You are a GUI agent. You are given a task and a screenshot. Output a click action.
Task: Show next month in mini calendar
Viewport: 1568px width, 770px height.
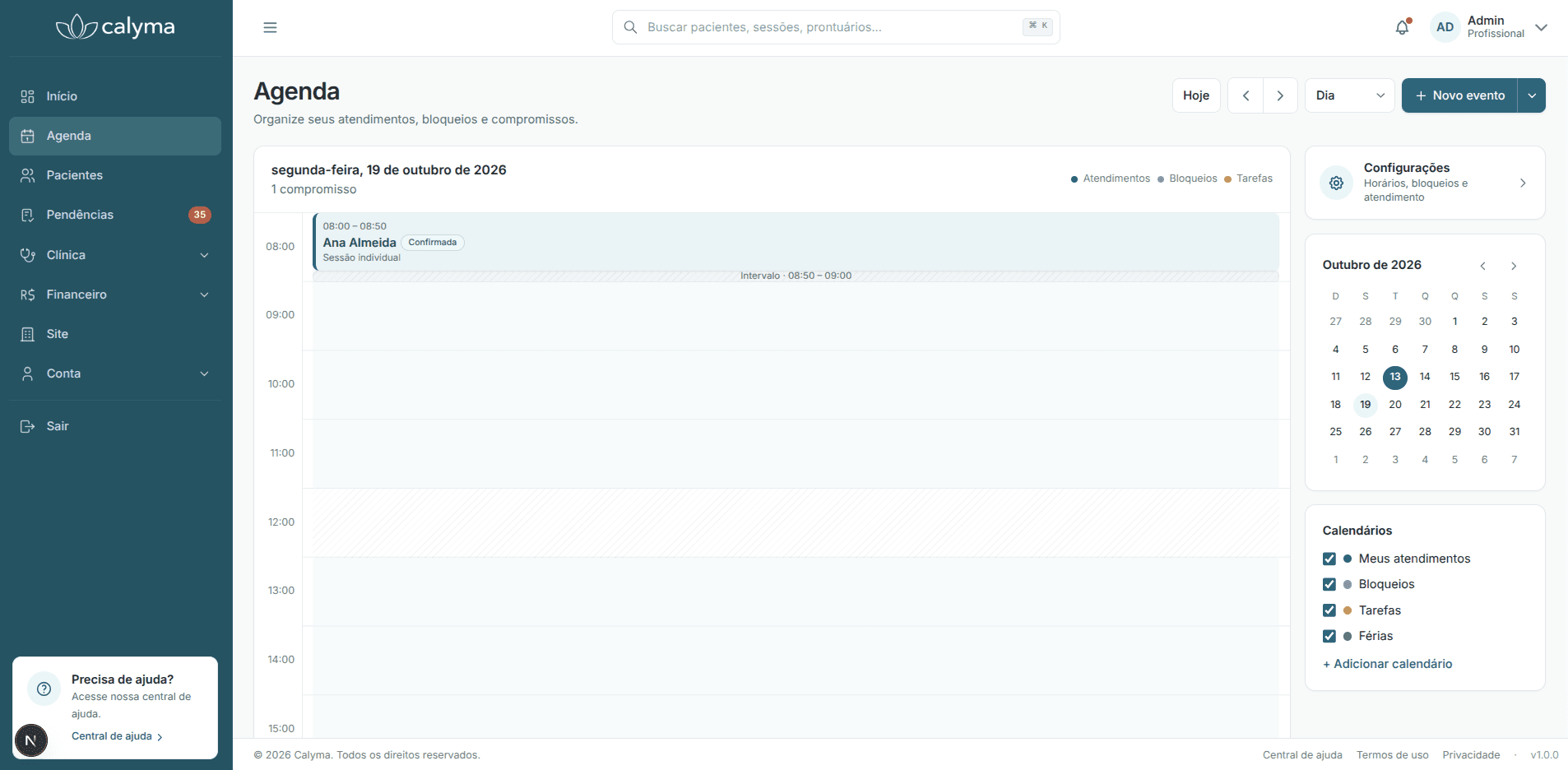tap(1514, 266)
